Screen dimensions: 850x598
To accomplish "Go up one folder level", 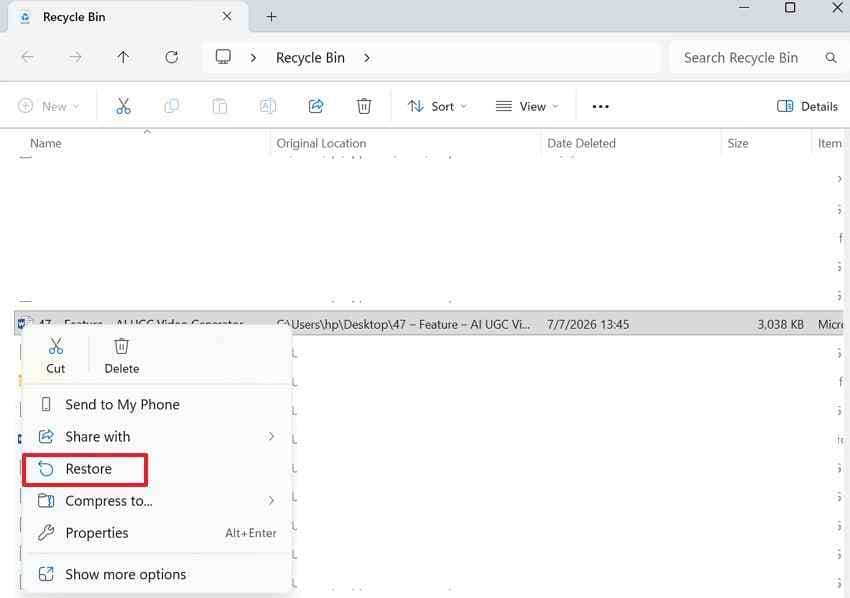I will 123,57.
